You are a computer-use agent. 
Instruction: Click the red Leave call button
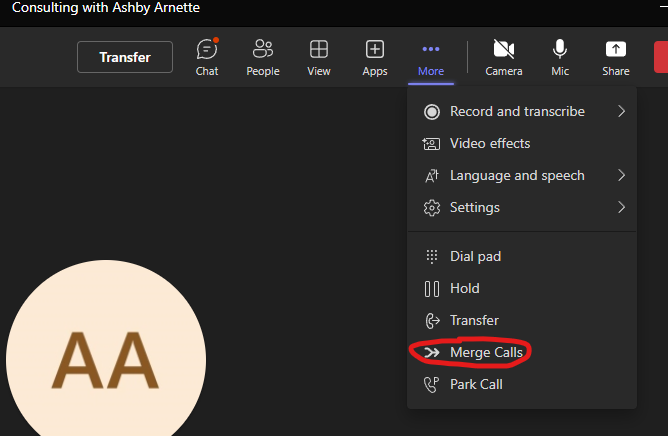click(x=661, y=57)
